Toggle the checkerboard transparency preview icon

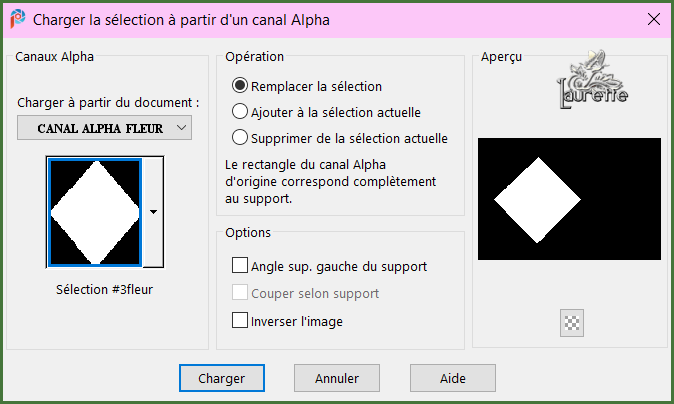573,322
